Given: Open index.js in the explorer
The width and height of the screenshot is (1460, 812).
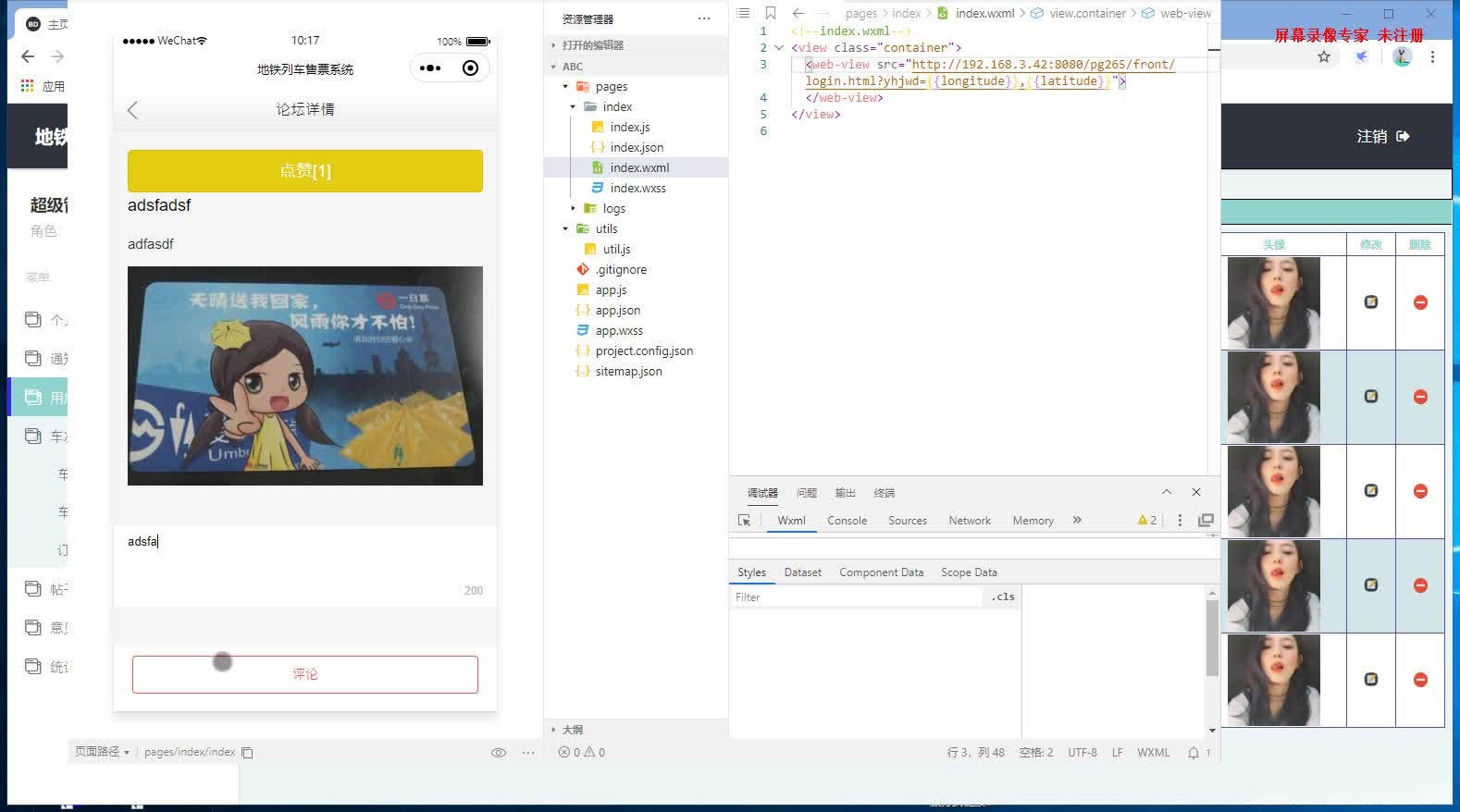Looking at the screenshot, I should click(x=629, y=128).
